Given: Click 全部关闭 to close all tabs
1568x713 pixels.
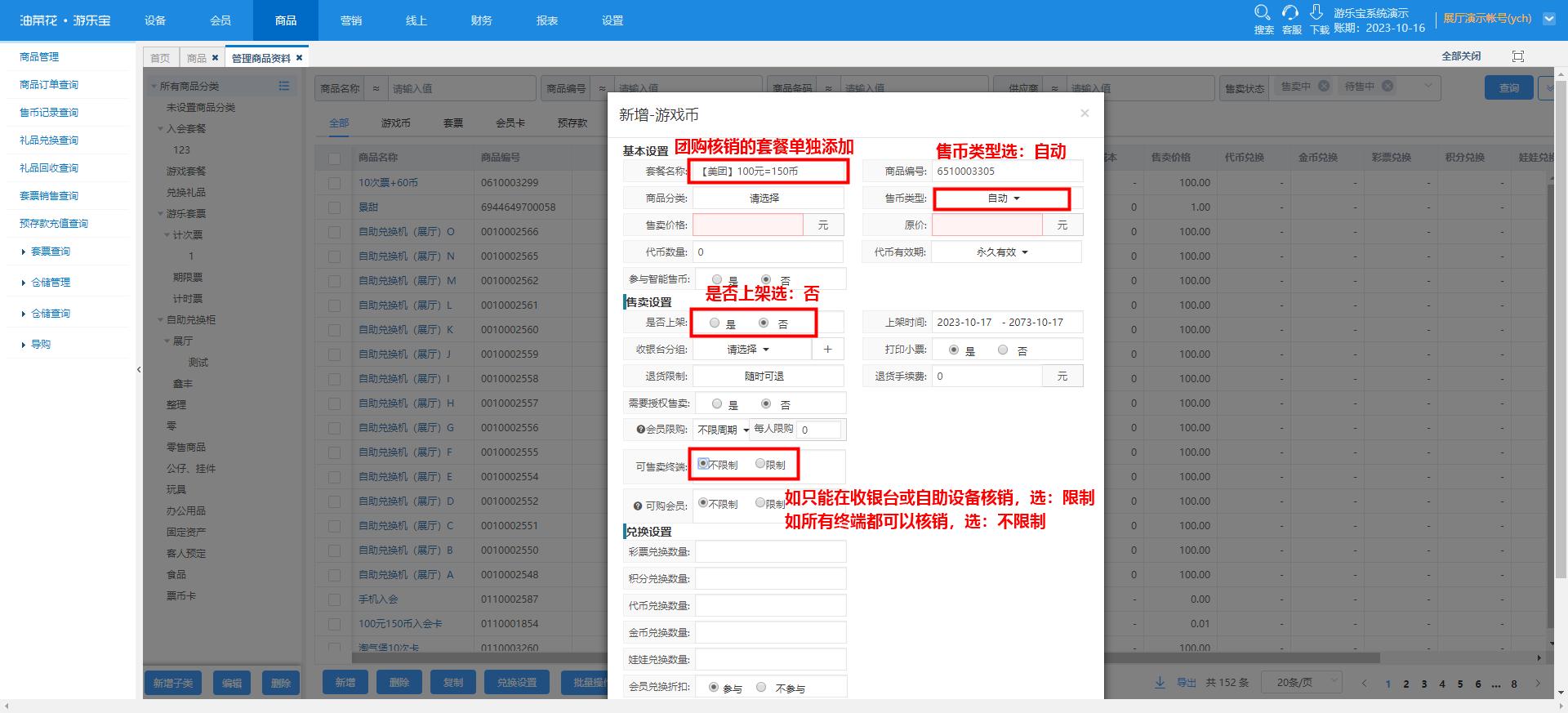Looking at the screenshot, I should coord(1461,56).
